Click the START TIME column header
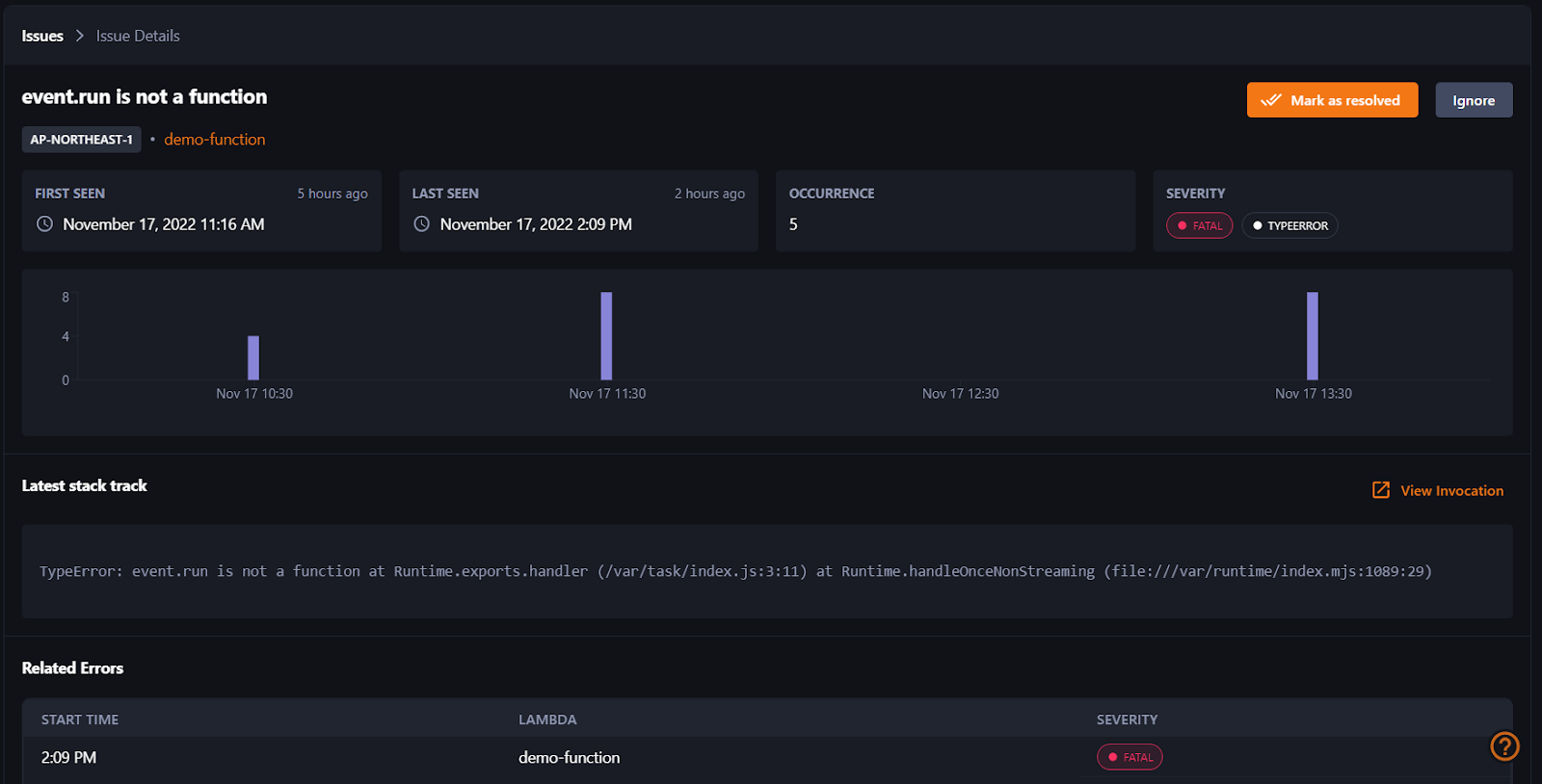1542x784 pixels. coord(80,719)
